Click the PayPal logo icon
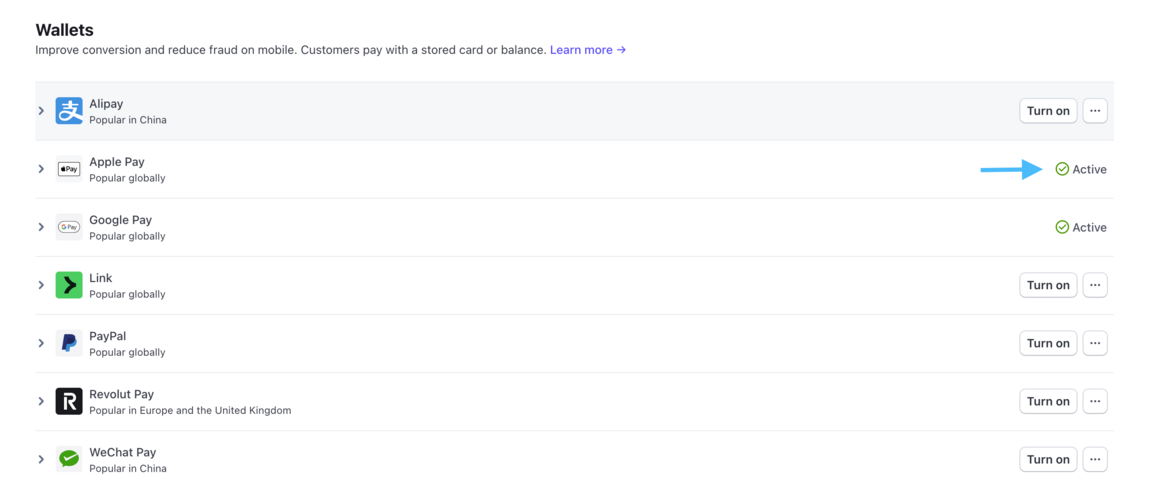The image size is (1150, 501). click(x=69, y=343)
